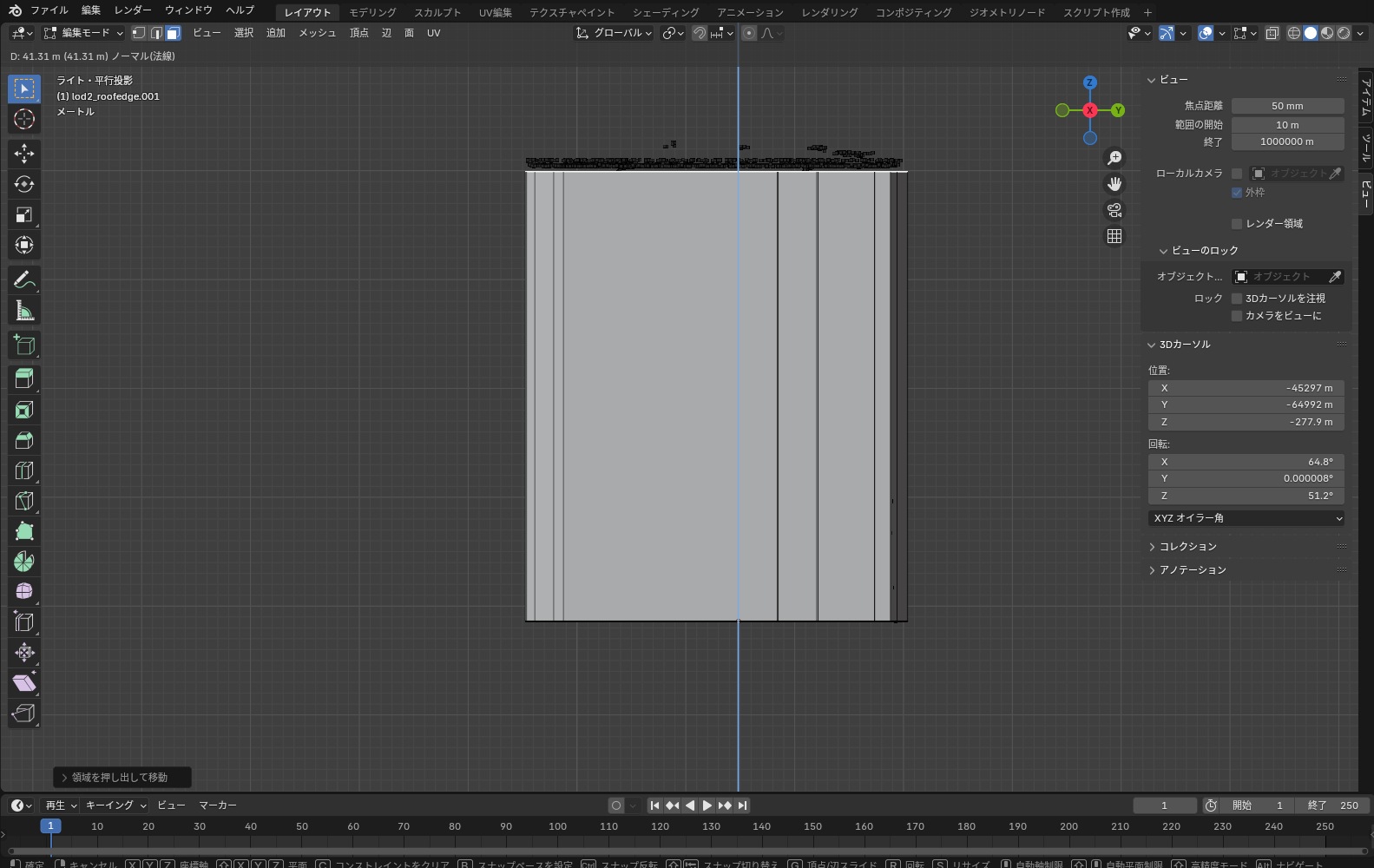Open the メッシュ menu in viewport header

318,33
